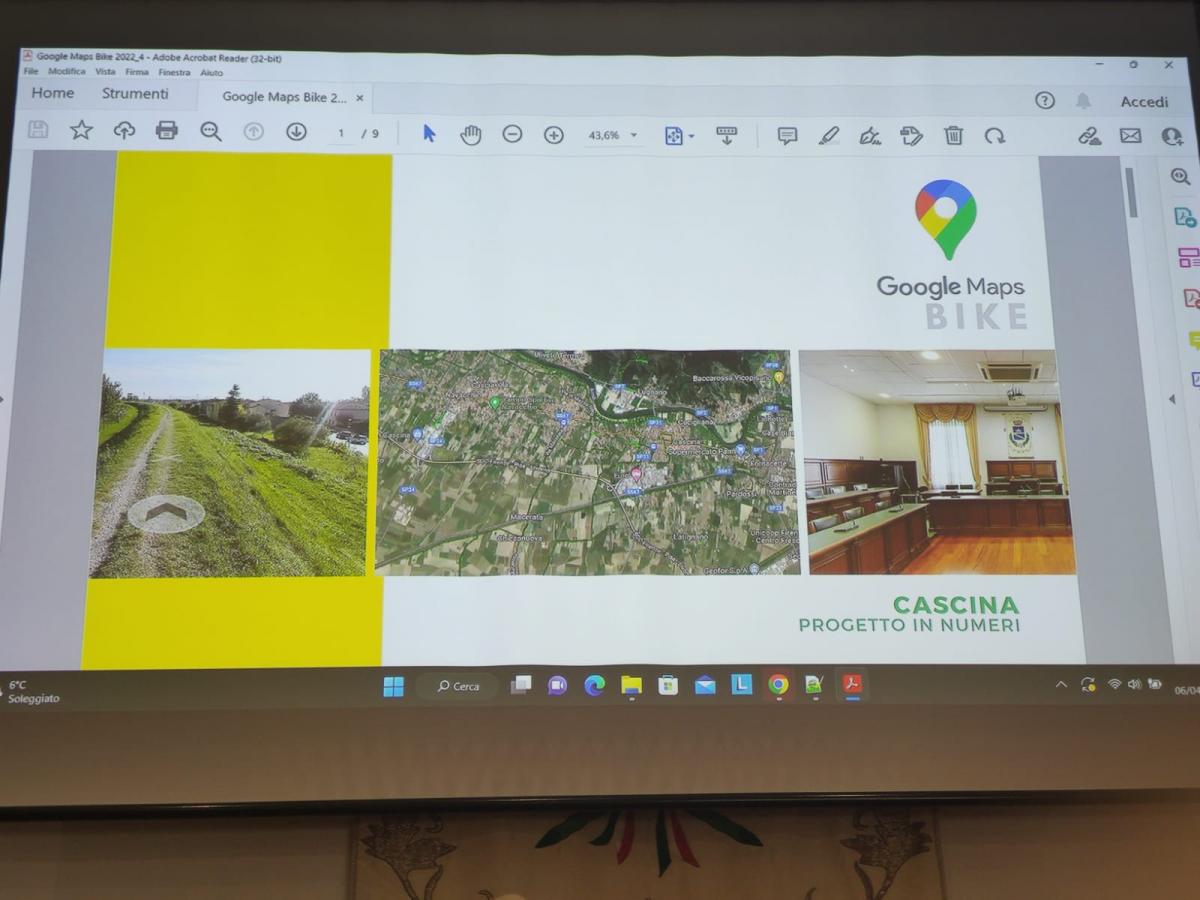The image size is (1200, 900).
Task: Open File Explorer from the taskbar
Action: 631,685
